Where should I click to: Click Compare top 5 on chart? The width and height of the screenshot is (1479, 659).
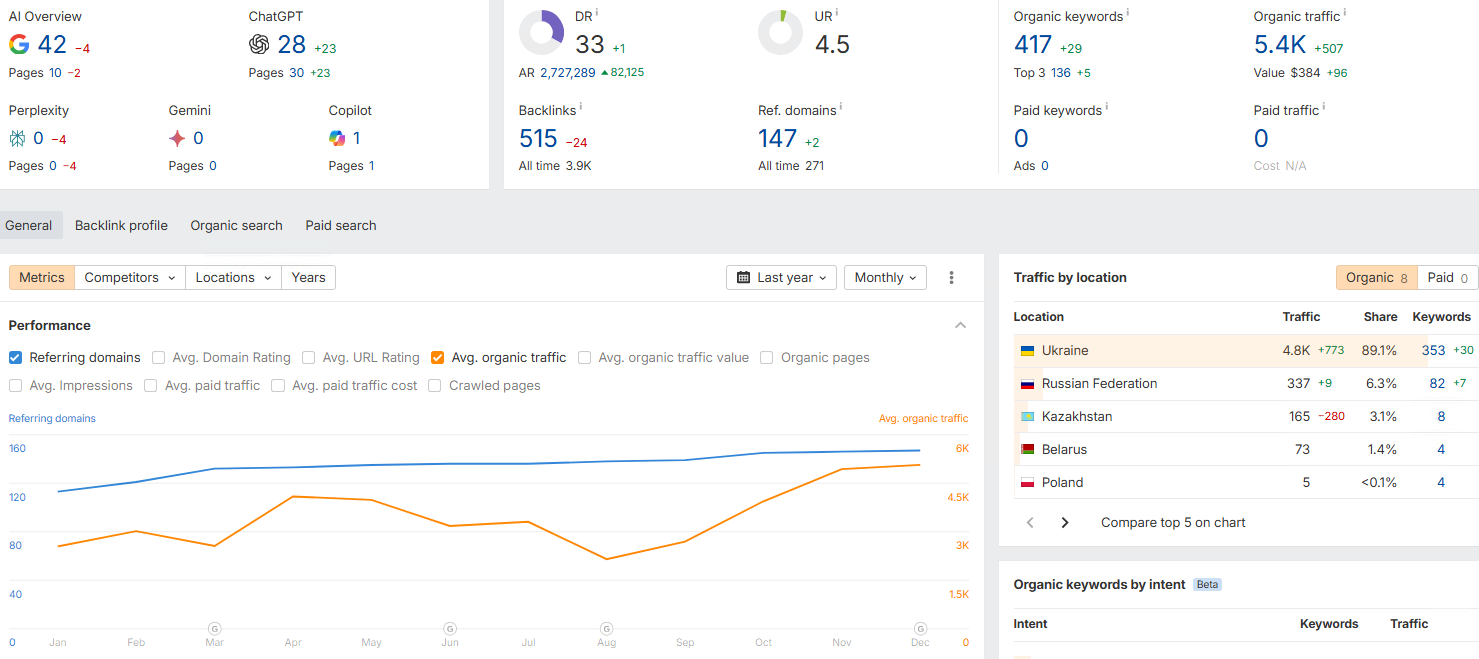click(x=1173, y=522)
